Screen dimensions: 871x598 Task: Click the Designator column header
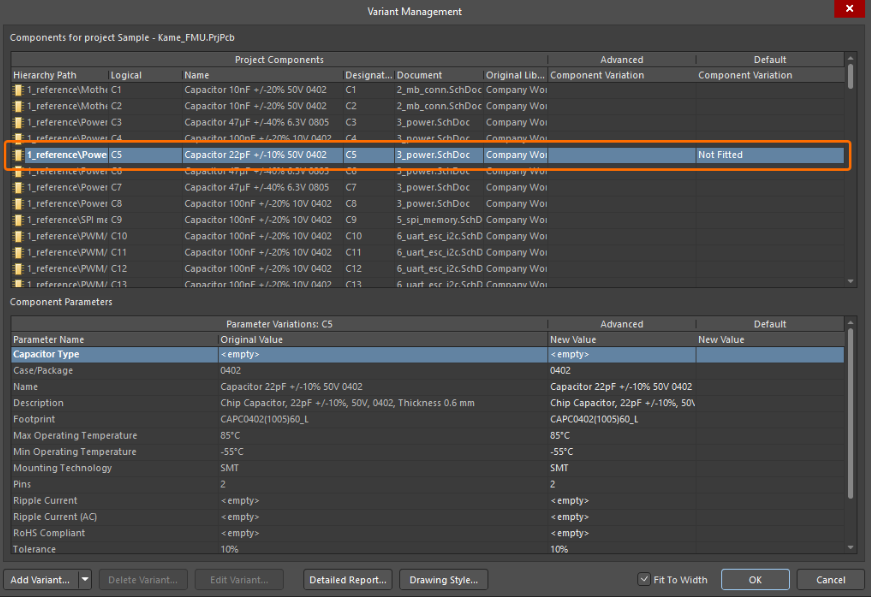(x=368, y=75)
